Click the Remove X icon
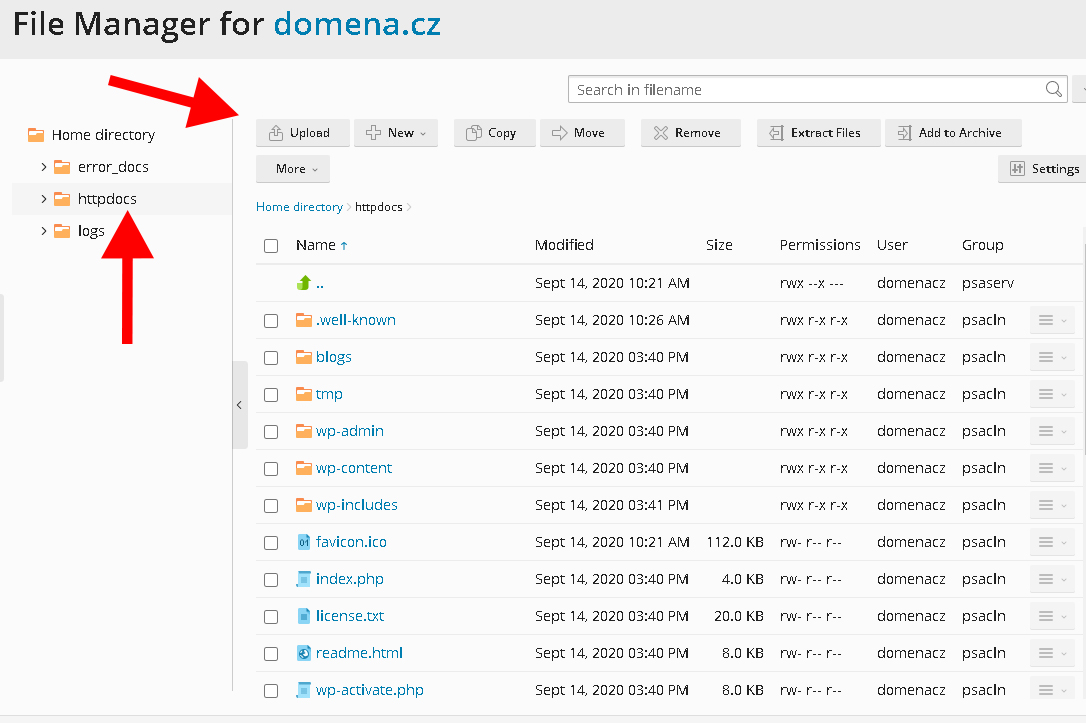Viewport: 1086px width, 723px height. [x=661, y=133]
